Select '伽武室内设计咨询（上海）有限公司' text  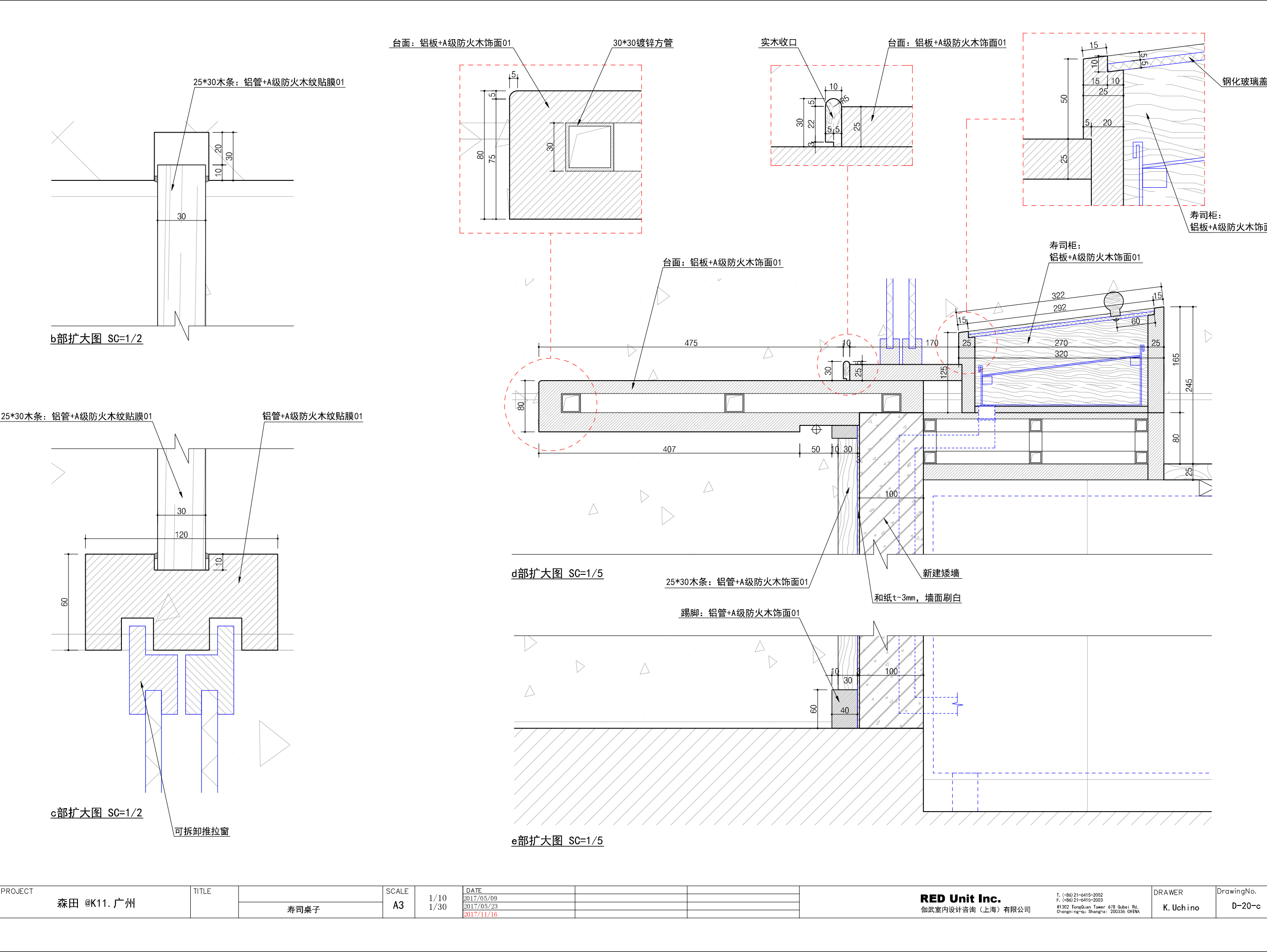point(975,910)
